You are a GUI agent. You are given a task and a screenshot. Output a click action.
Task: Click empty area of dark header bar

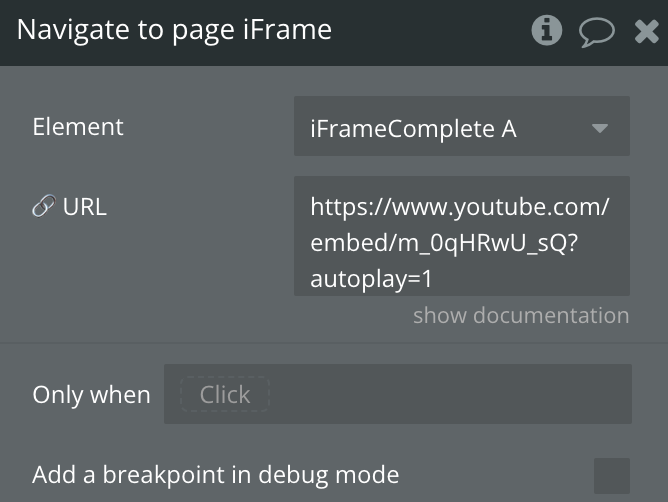click(x=430, y=32)
